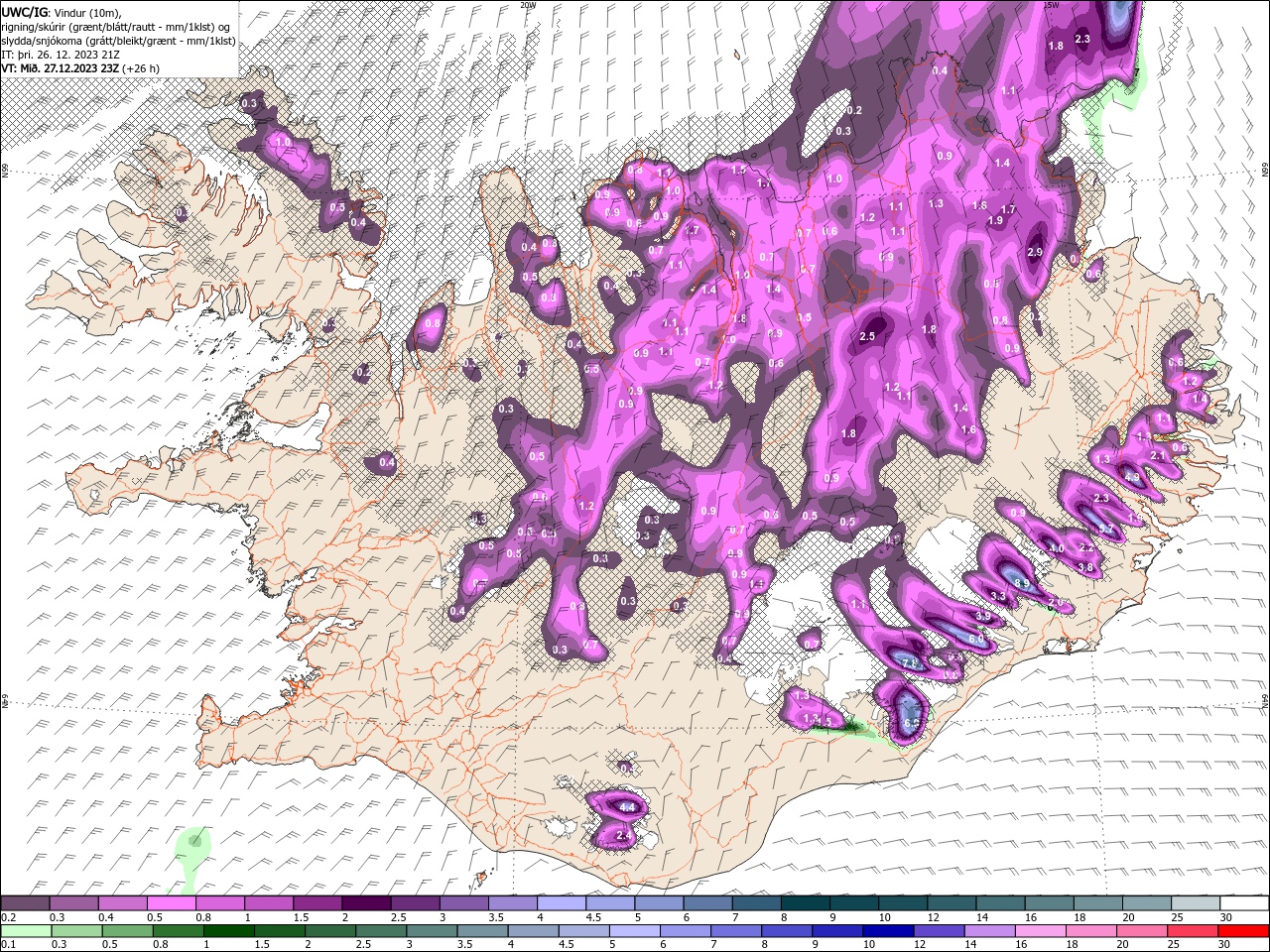The width and height of the screenshot is (1270, 952).
Task: Click the 4.4 value over the southern glacier
Action: point(627,808)
